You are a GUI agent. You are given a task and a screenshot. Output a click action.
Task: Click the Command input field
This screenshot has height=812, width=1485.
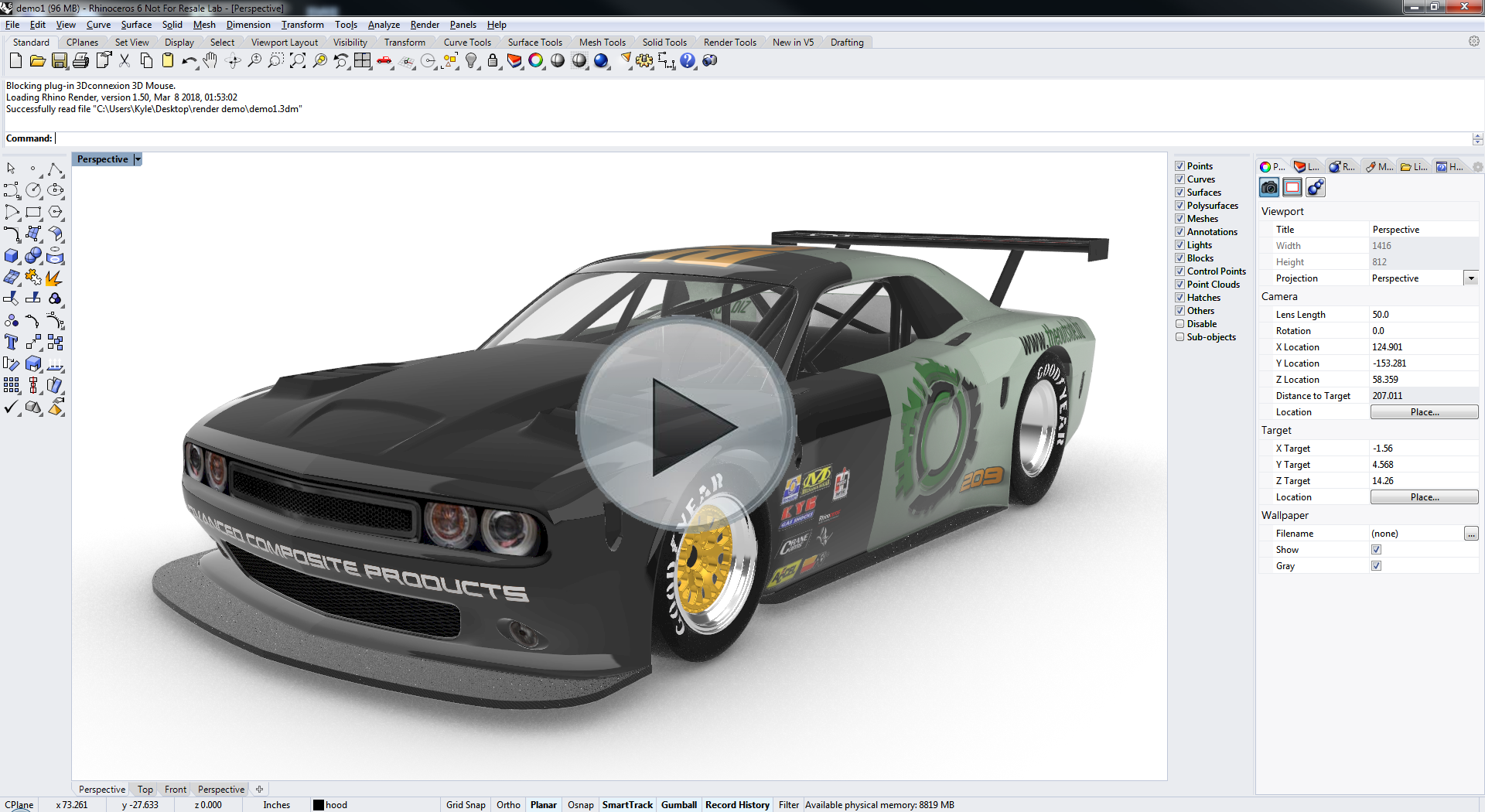[762, 138]
